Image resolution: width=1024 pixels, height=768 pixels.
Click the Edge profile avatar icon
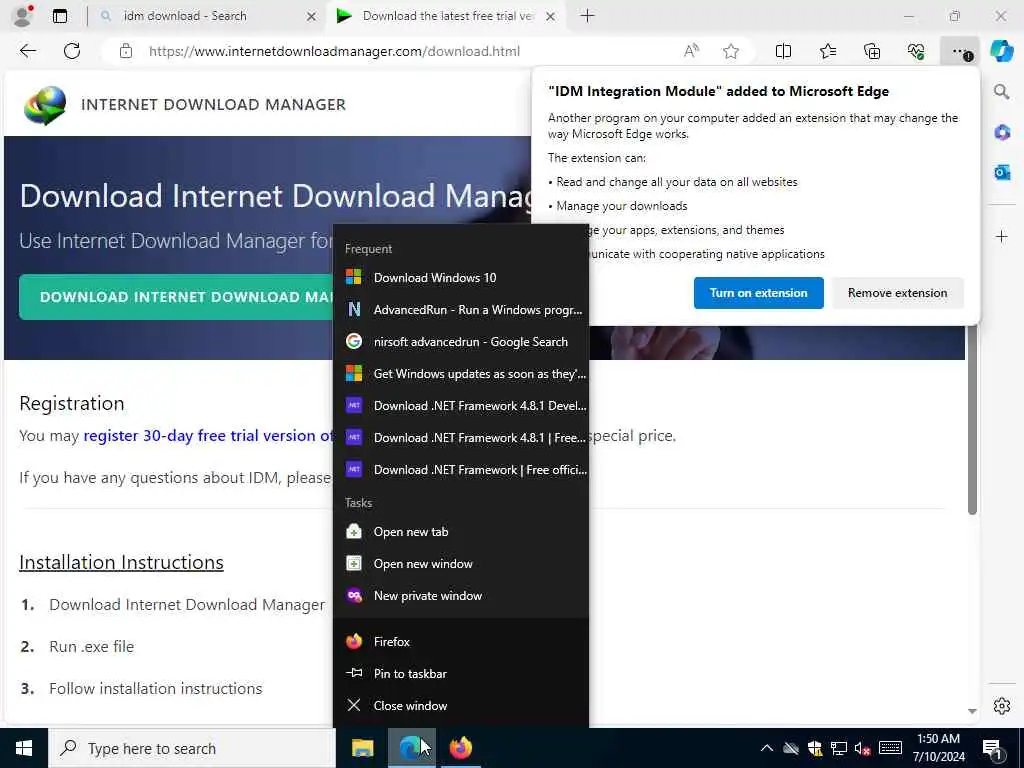coord(23,16)
